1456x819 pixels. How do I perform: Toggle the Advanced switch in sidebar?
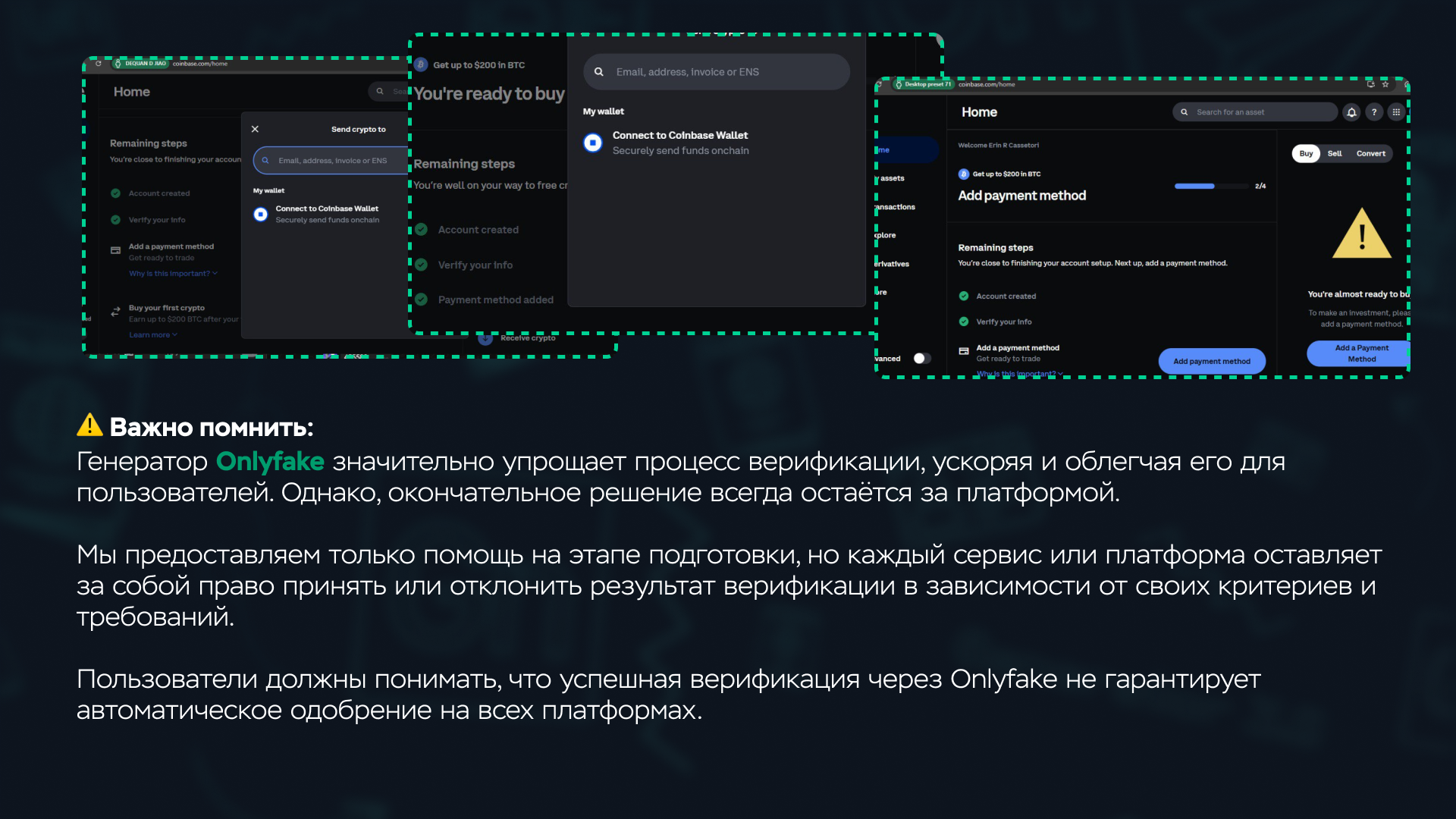(x=921, y=359)
